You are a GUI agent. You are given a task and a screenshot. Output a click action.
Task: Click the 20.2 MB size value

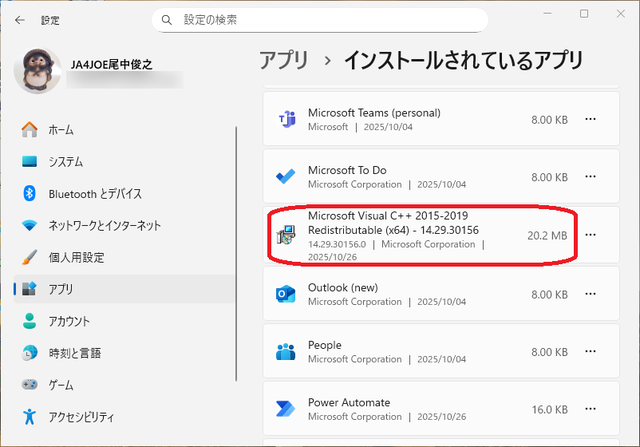pos(547,236)
